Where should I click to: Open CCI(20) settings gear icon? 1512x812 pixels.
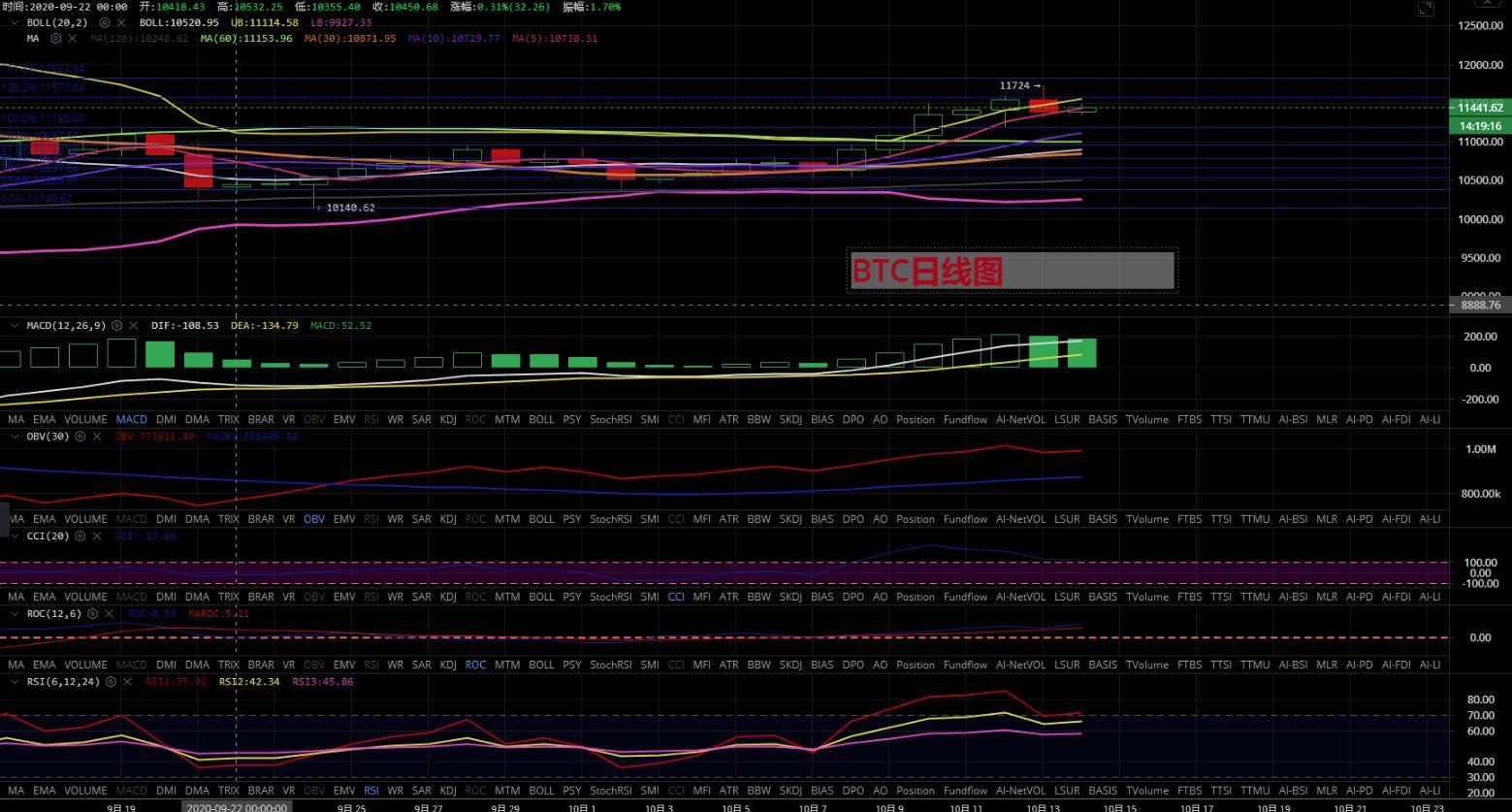click(80, 536)
